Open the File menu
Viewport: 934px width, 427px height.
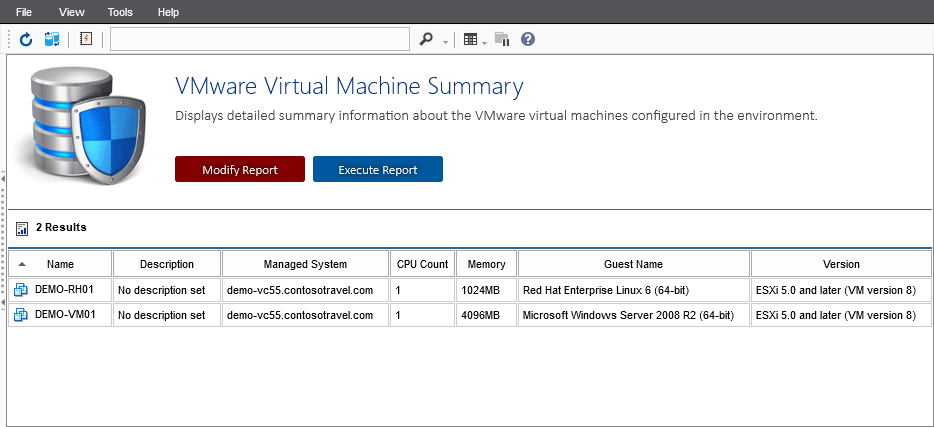coord(24,12)
